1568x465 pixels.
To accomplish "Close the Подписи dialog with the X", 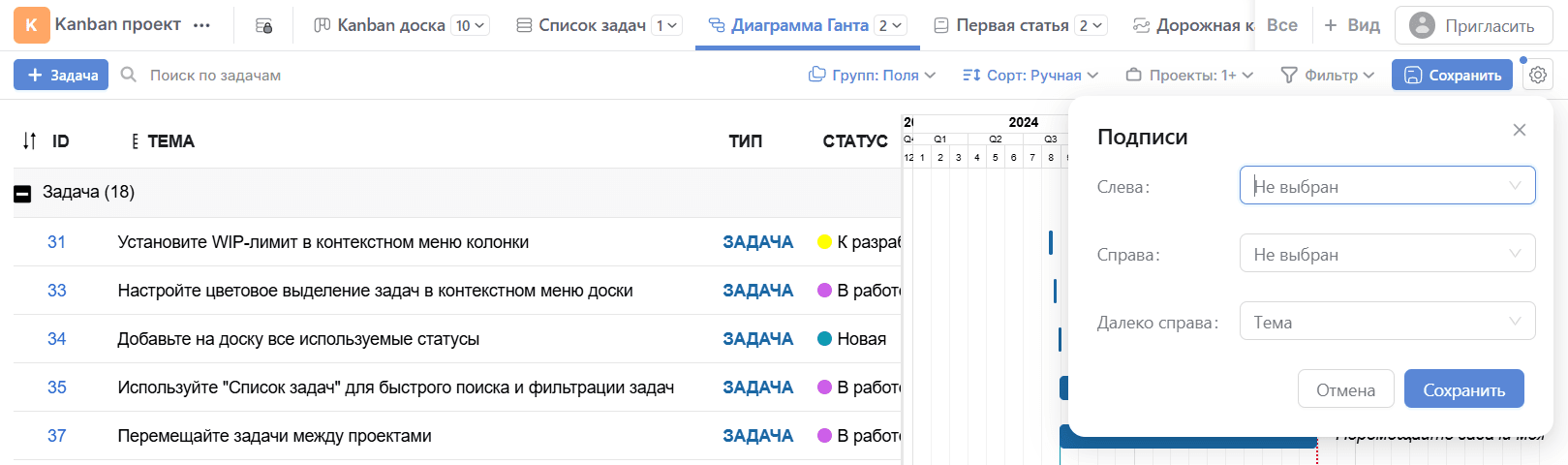I will pyautogui.click(x=1519, y=130).
